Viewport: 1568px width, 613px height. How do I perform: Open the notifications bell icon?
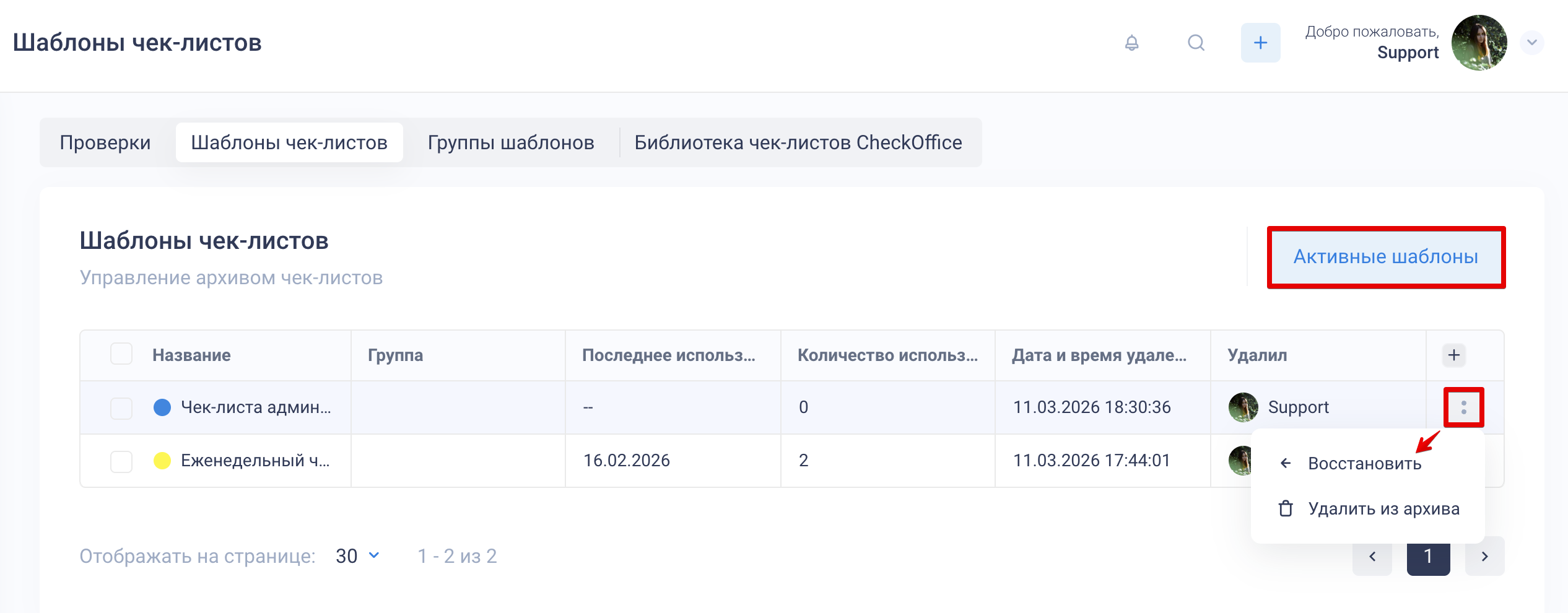1131,43
